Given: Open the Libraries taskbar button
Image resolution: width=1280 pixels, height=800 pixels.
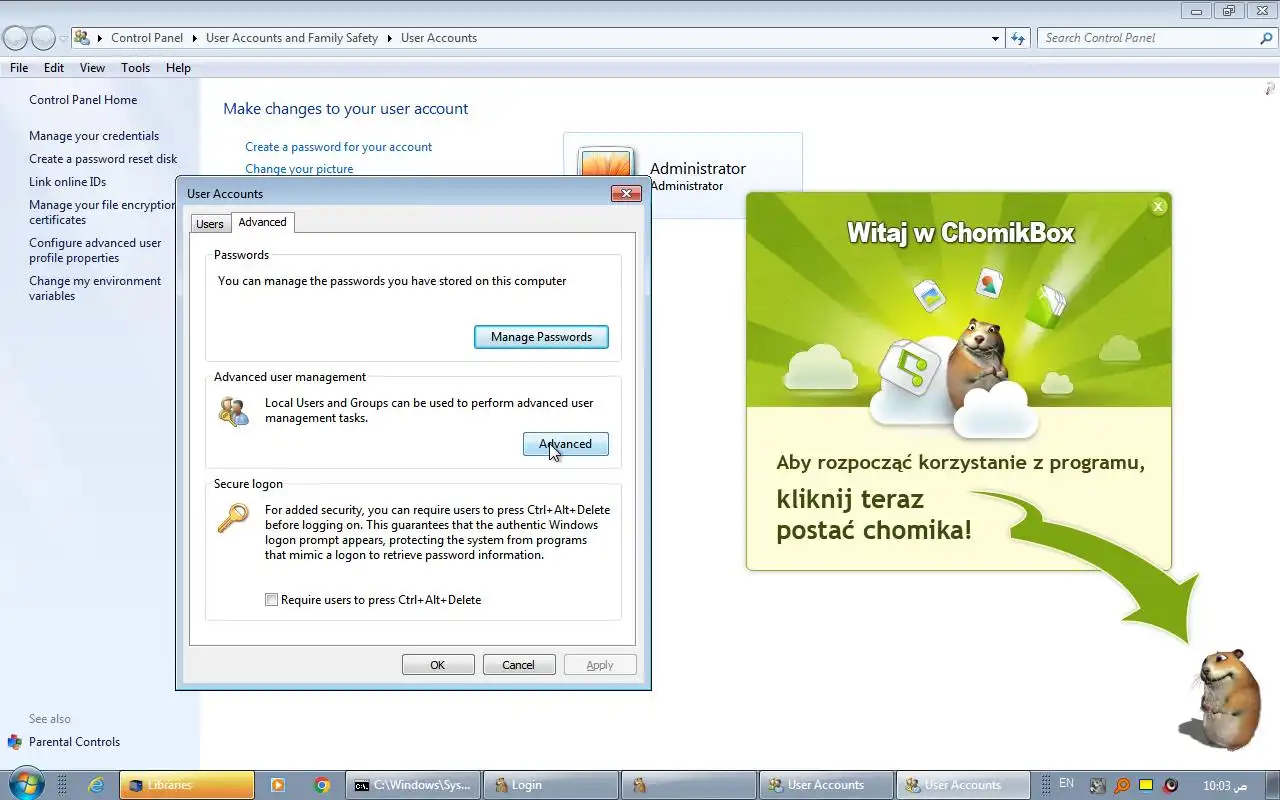Looking at the screenshot, I should click(187, 785).
